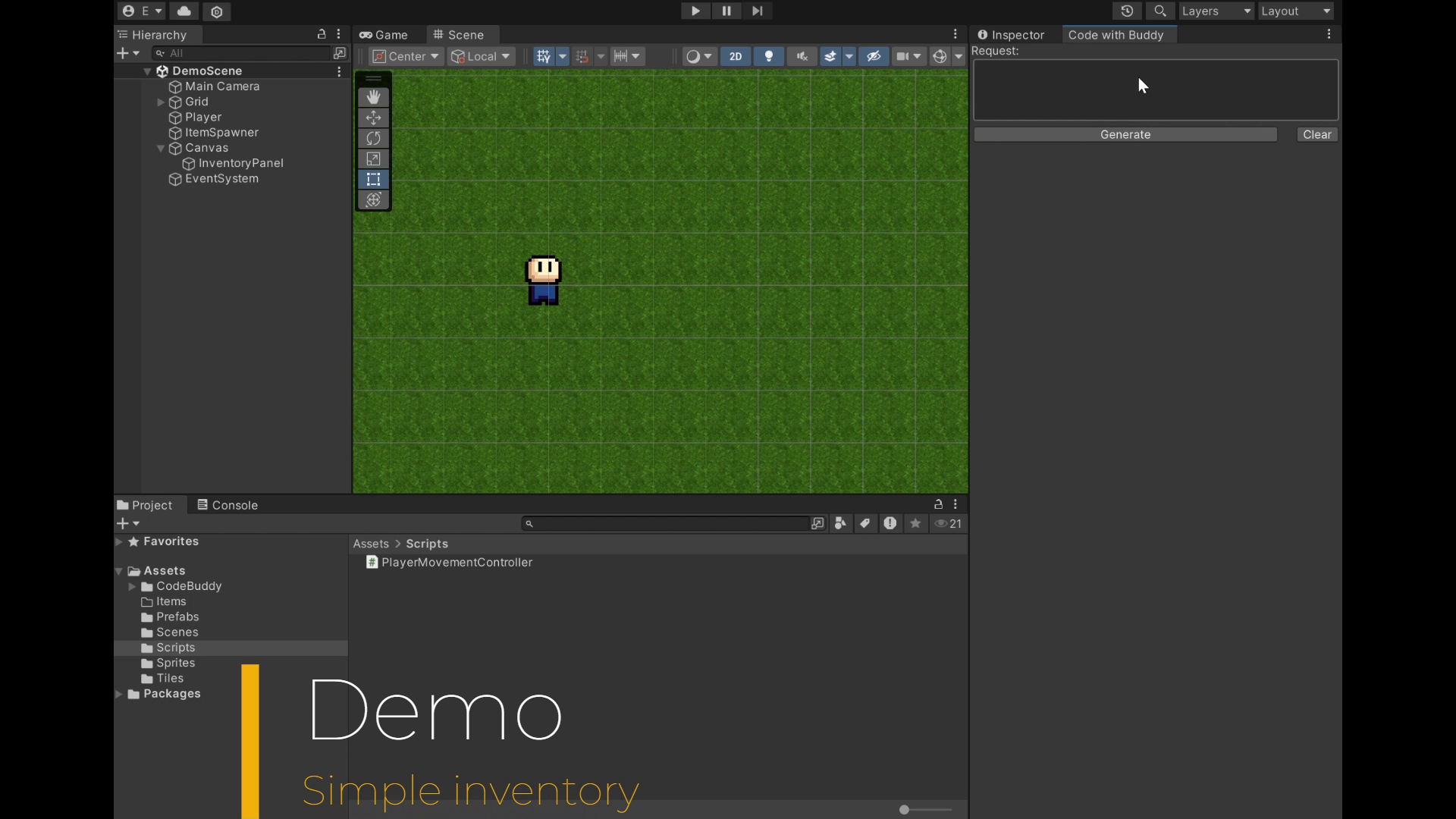Click the player character sprite in Scene
This screenshot has width=1456, height=819.
[x=543, y=281]
